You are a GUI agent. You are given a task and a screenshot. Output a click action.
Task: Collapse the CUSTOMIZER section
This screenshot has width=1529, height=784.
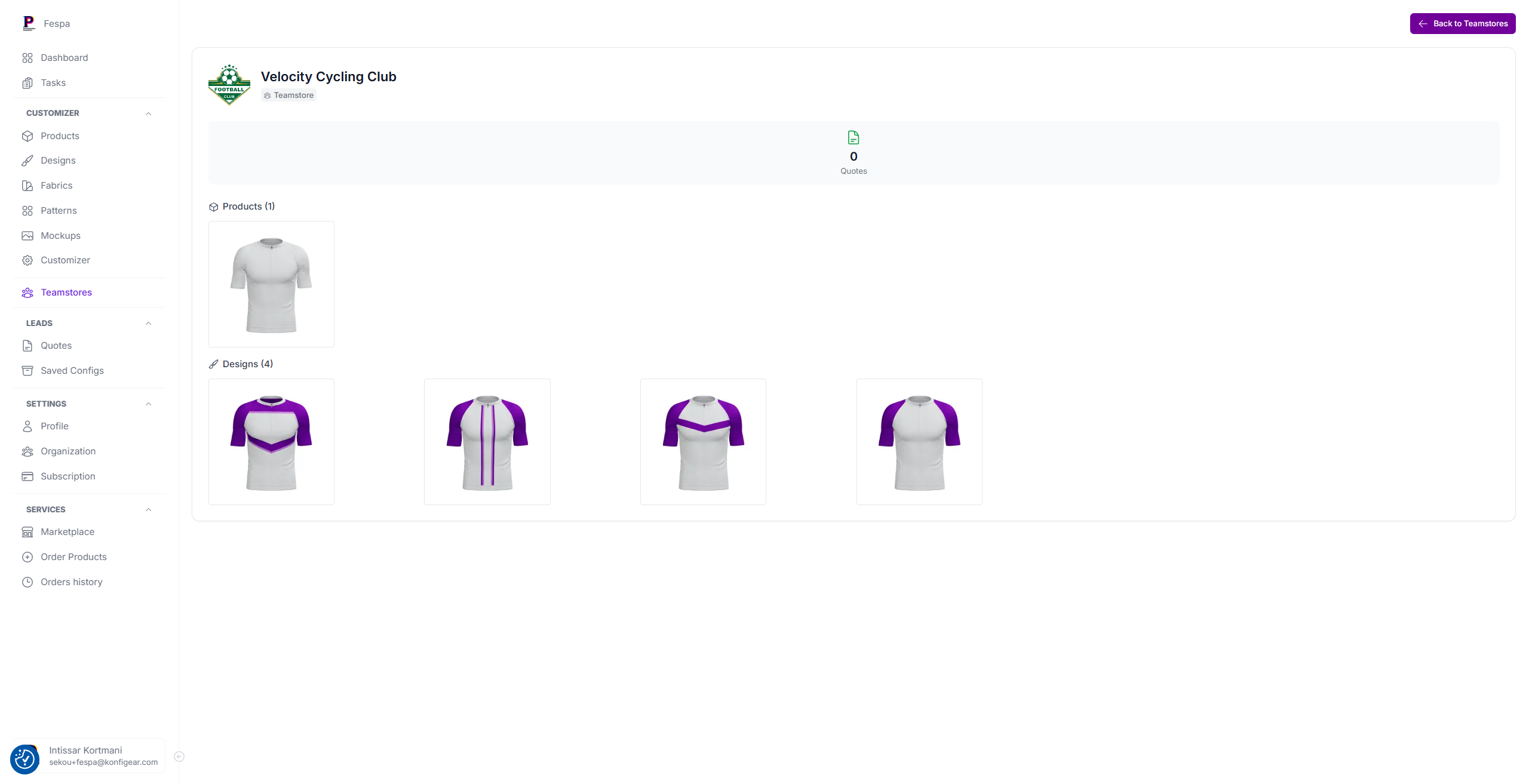point(148,113)
